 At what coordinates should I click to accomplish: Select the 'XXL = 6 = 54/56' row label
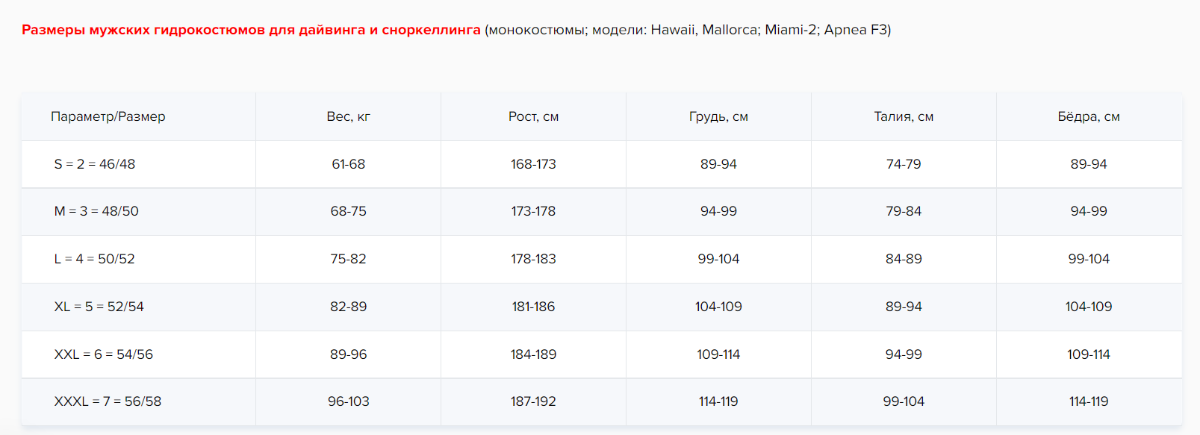[103, 354]
